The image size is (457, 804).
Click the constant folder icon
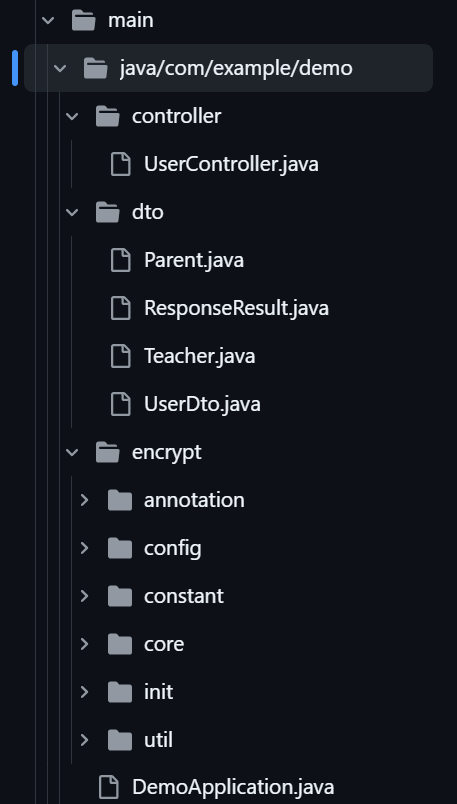pos(120,596)
